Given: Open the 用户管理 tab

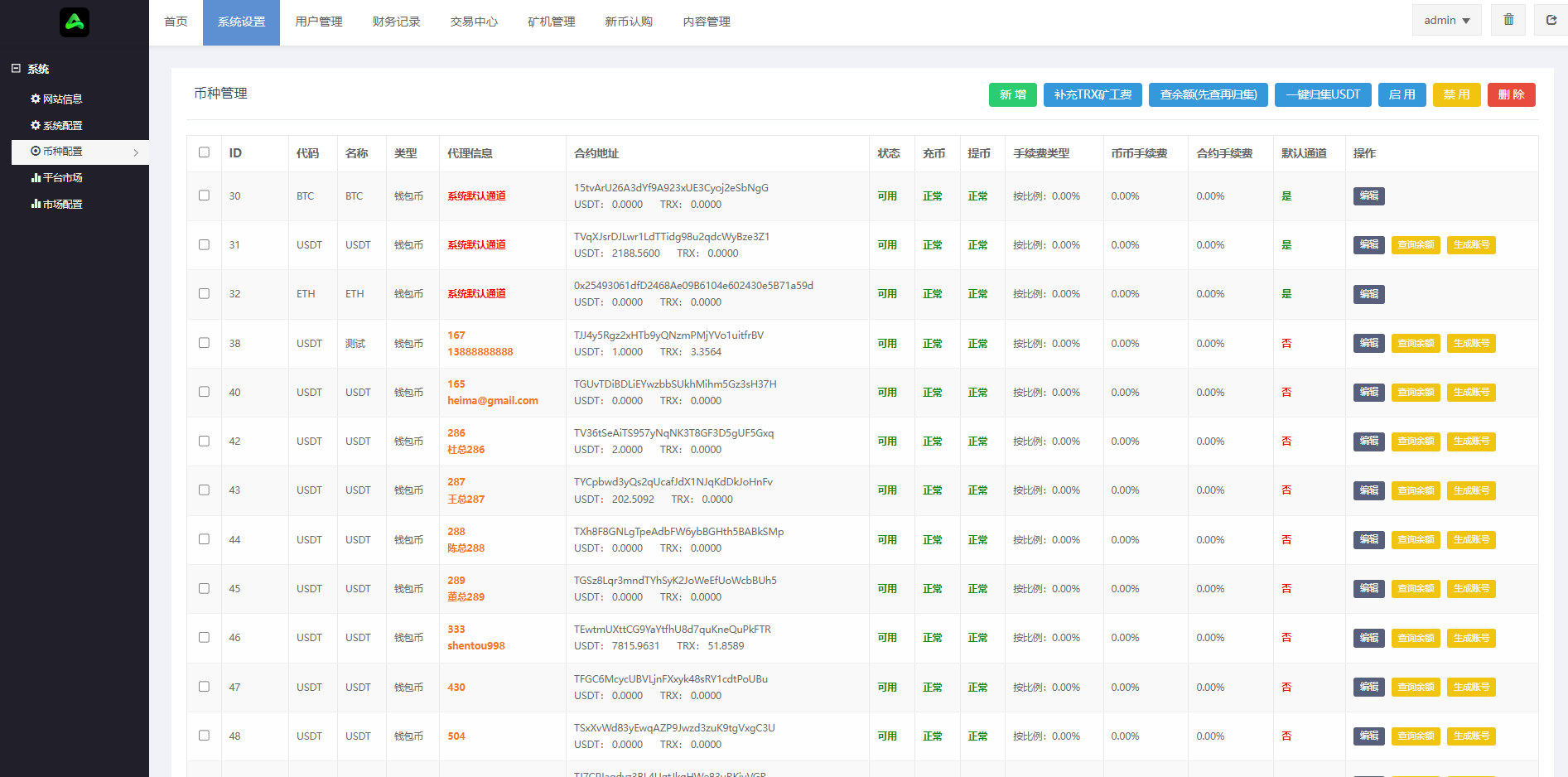Looking at the screenshot, I should [319, 22].
